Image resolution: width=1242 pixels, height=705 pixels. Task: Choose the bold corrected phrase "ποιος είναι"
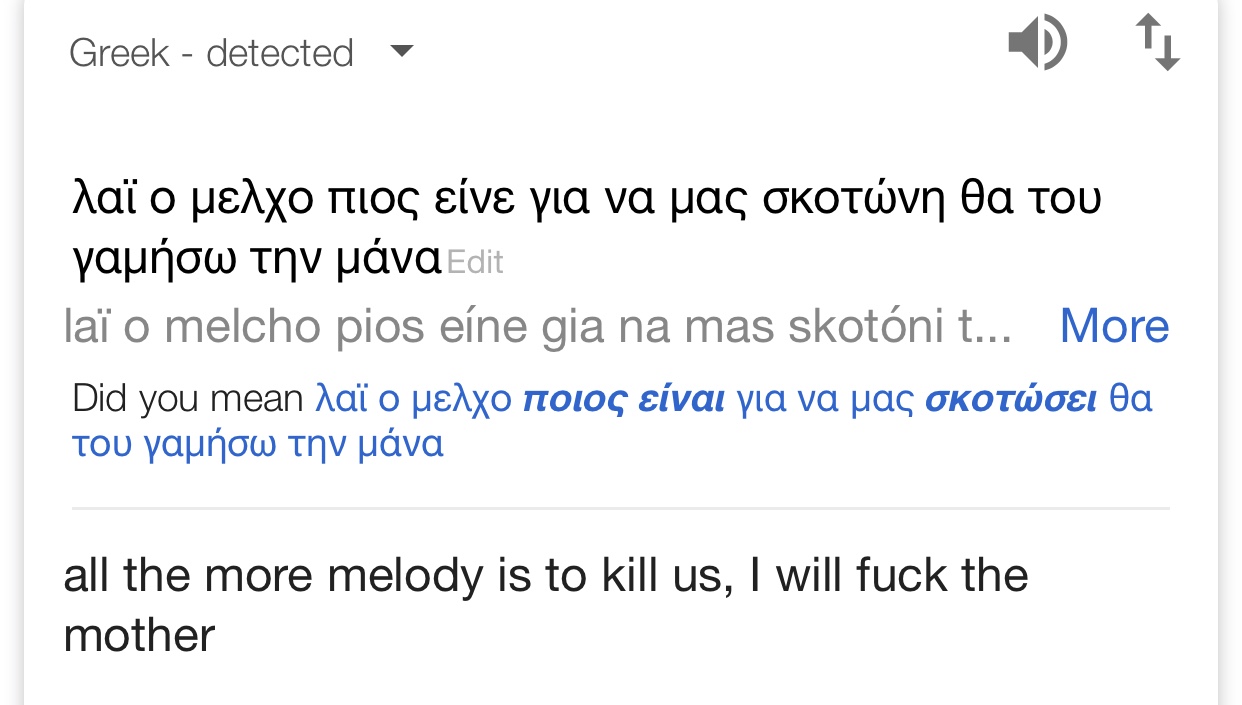624,399
